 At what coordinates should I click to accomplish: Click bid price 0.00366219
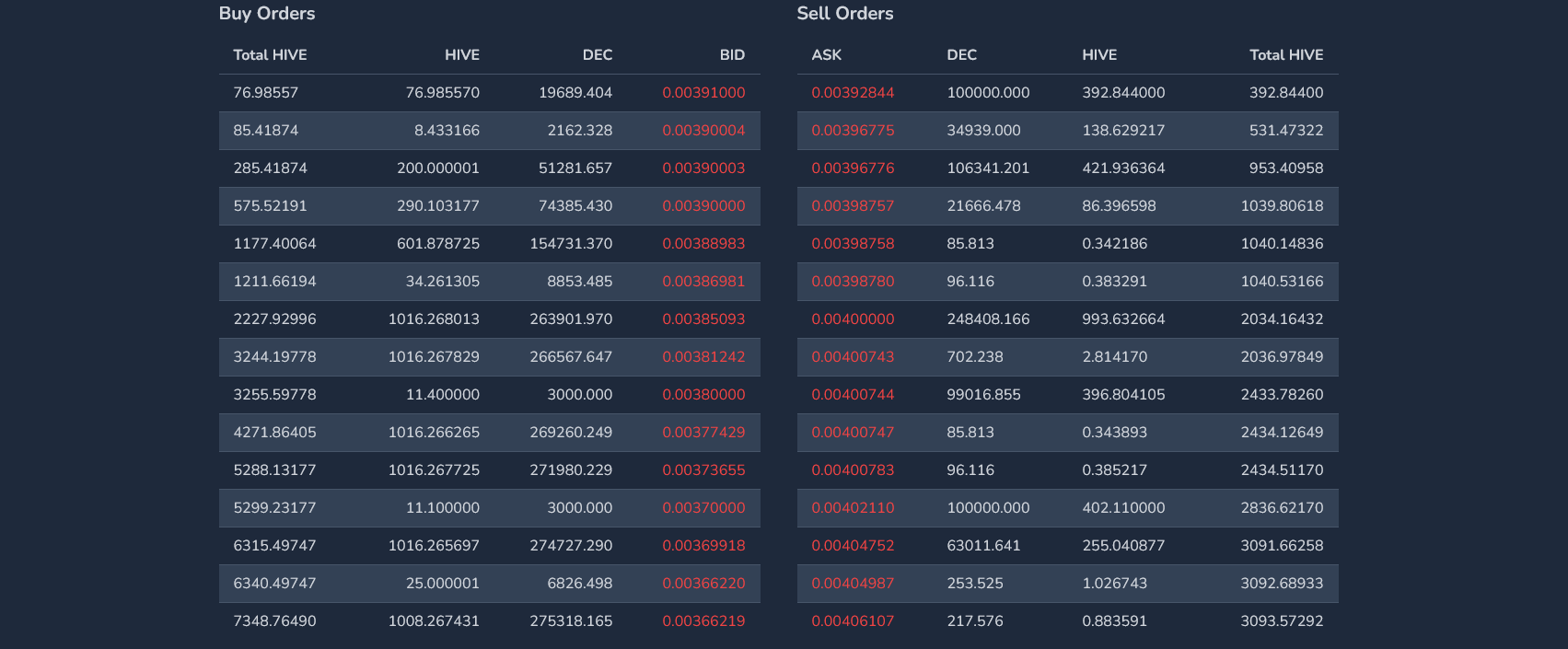703,621
